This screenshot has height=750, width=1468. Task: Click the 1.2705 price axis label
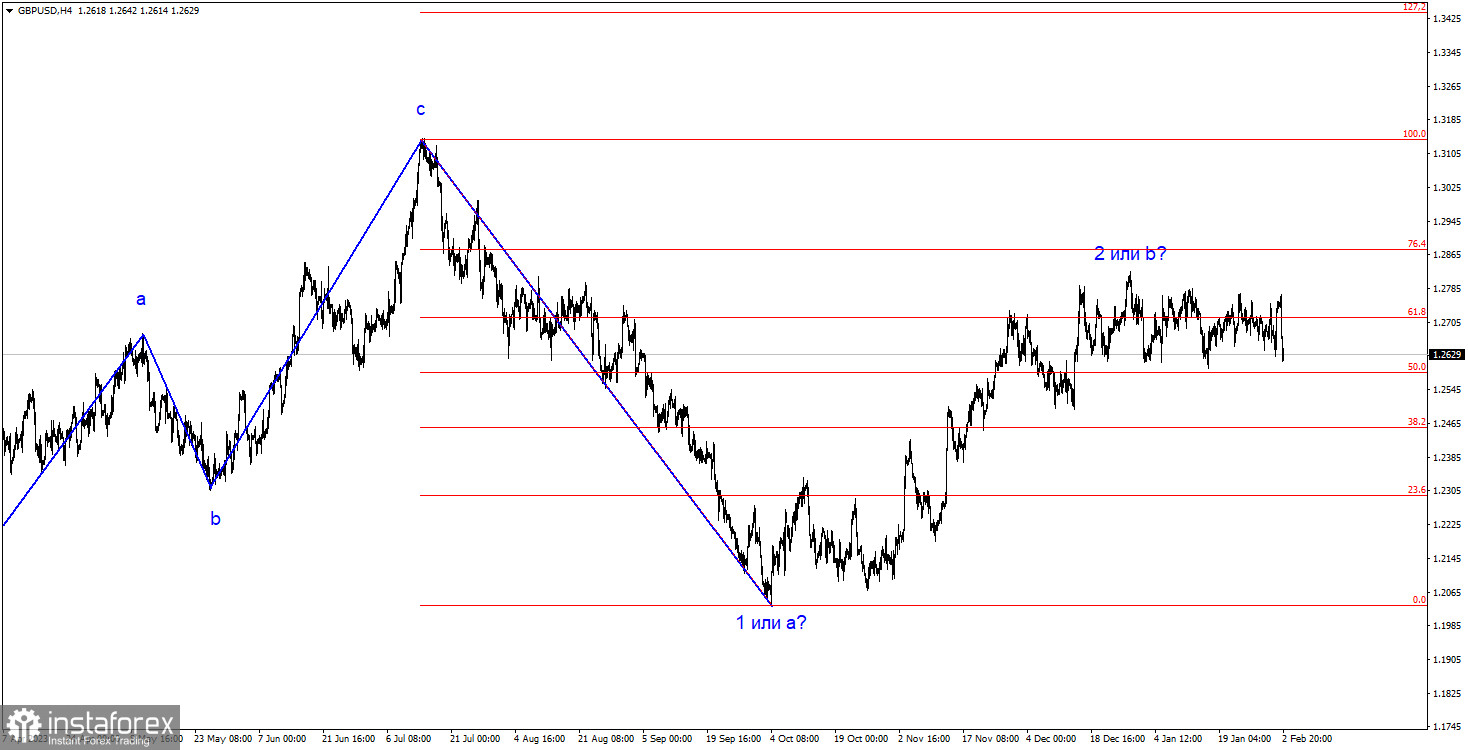(1446, 323)
